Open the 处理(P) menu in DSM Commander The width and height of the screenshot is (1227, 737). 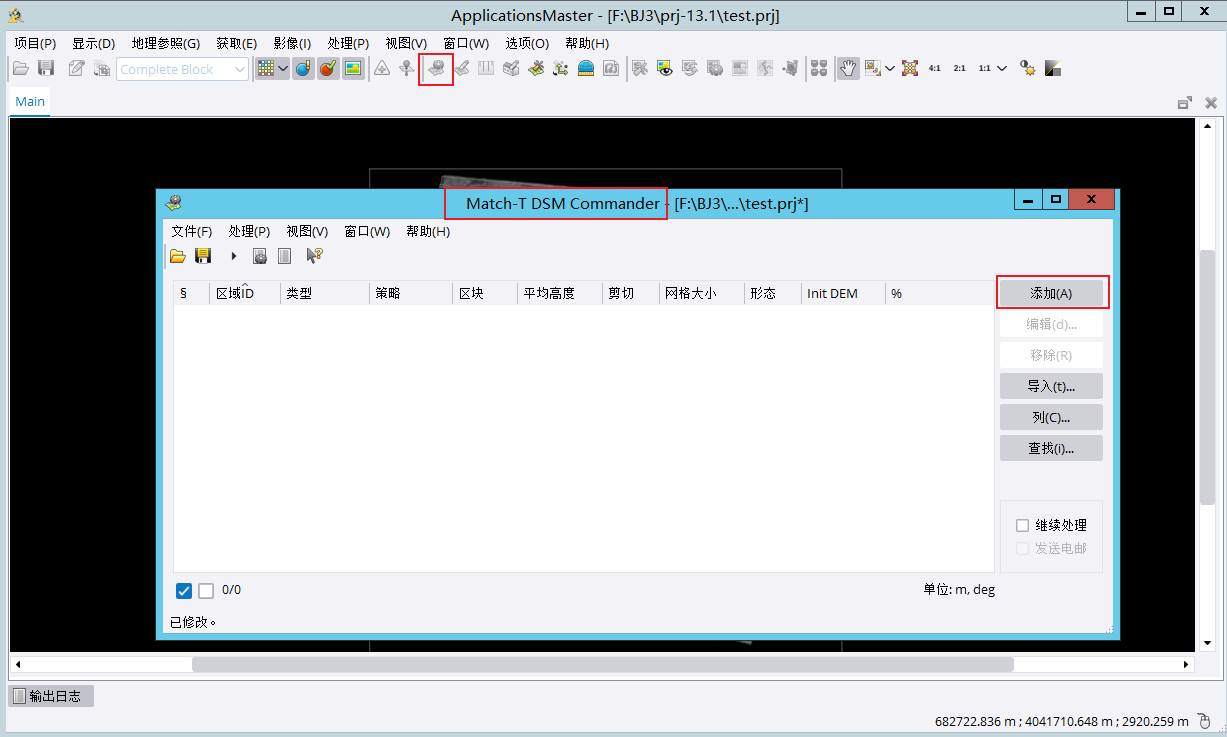[x=249, y=232]
